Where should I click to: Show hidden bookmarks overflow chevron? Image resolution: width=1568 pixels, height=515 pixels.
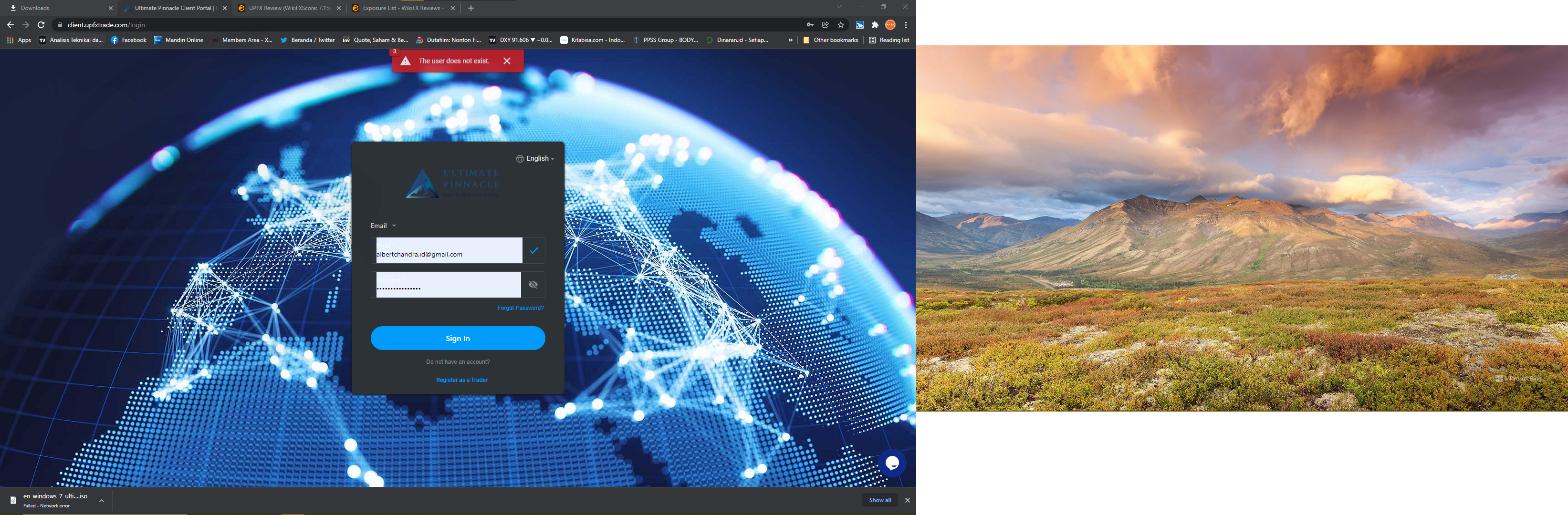click(791, 40)
